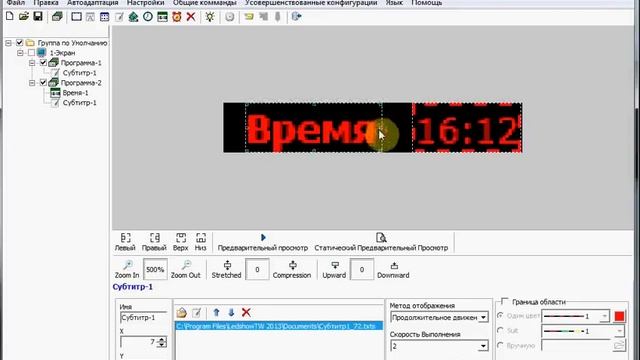
Task: Open the Усовершенствованные конфигурации menu
Action: coord(311,3)
